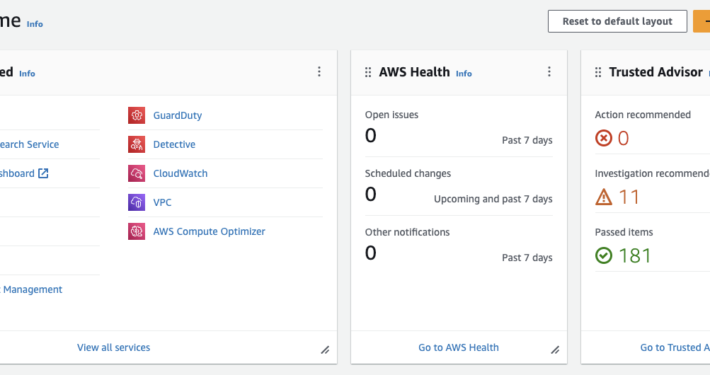The width and height of the screenshot is (710, 375).
Task: Click View all services link
Action: 114,347
